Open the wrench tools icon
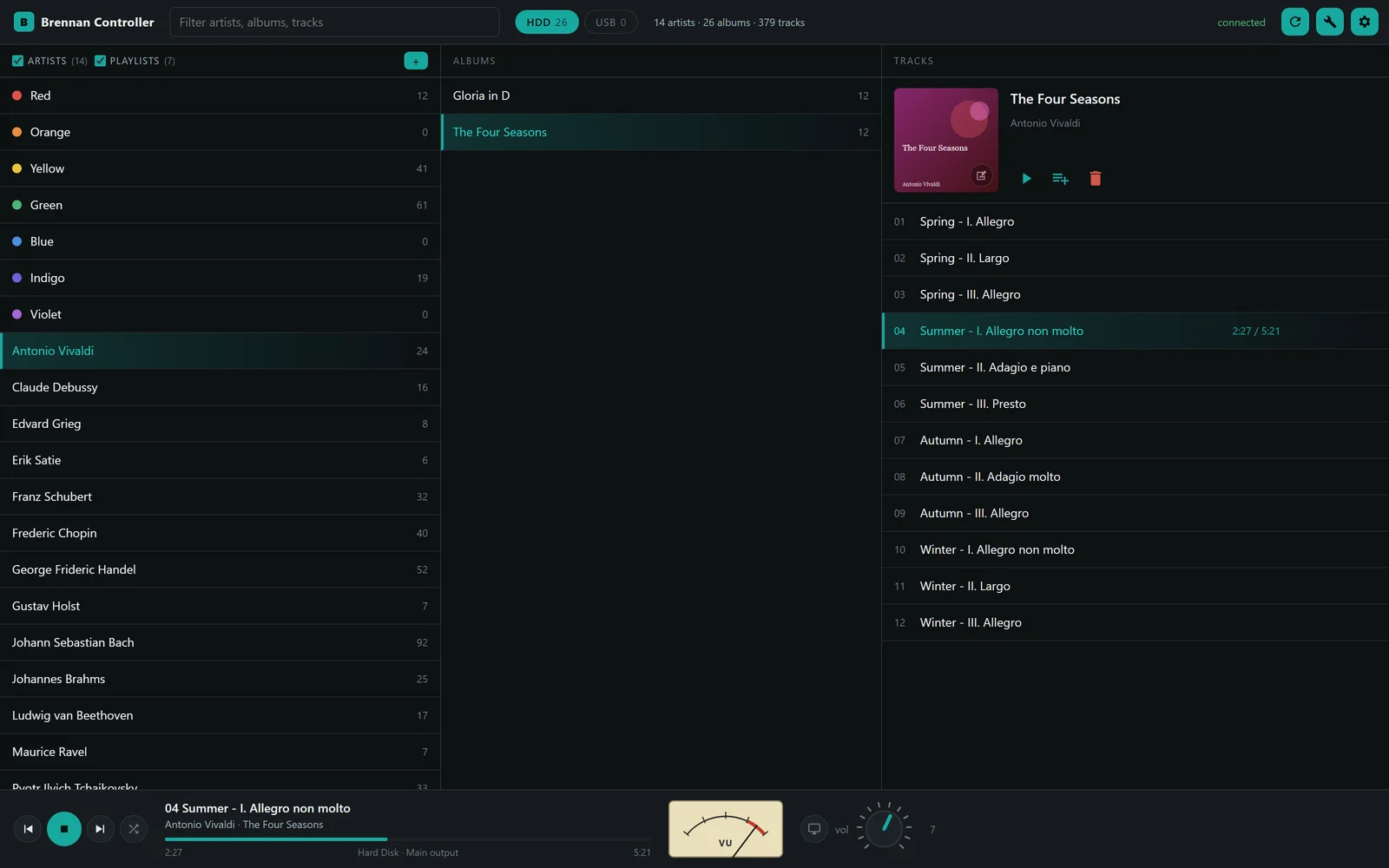This screenshot has width=1389, height=868. 1329,22
